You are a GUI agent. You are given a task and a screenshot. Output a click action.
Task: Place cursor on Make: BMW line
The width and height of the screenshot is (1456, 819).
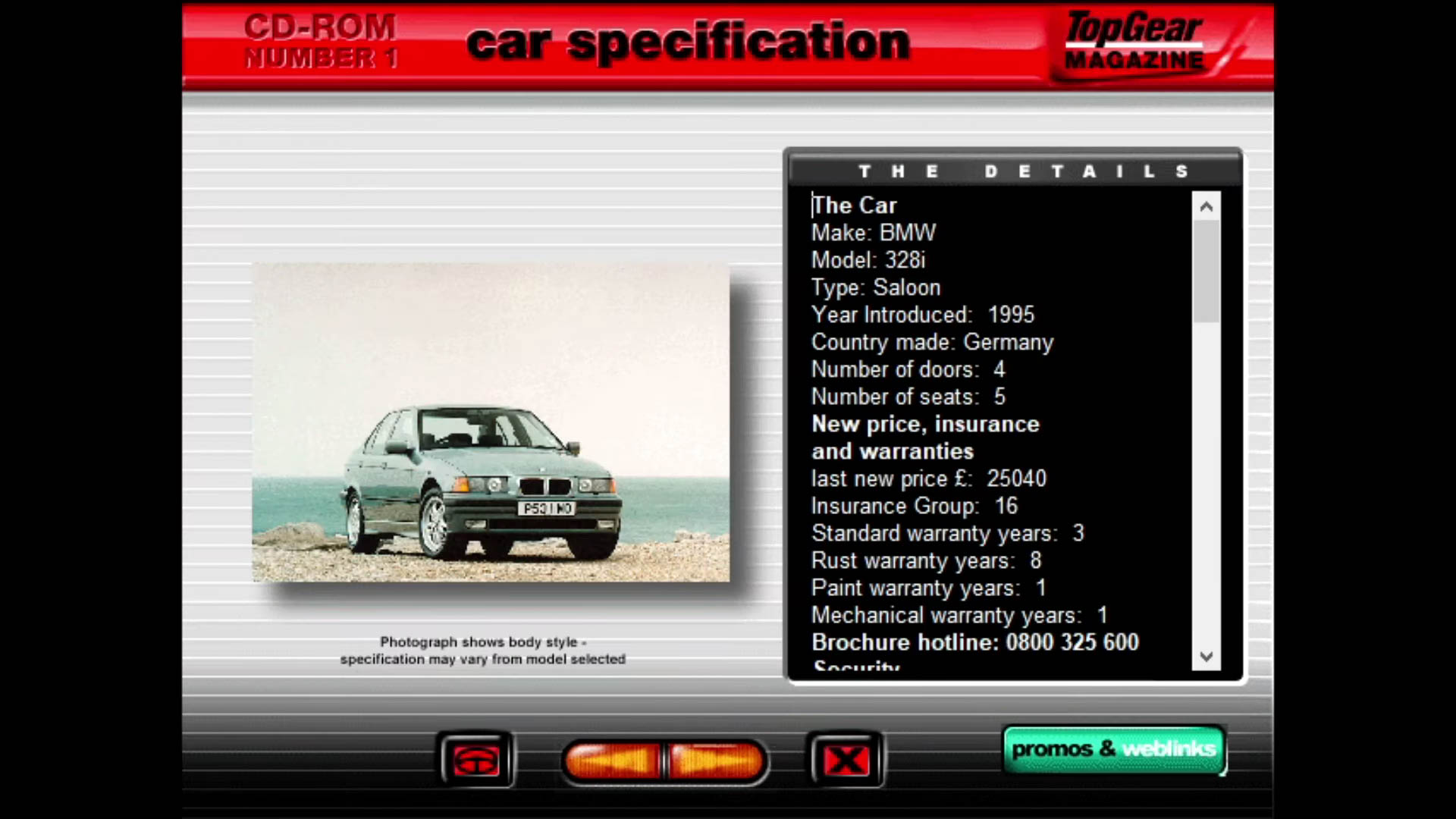(x=874, y=233)
